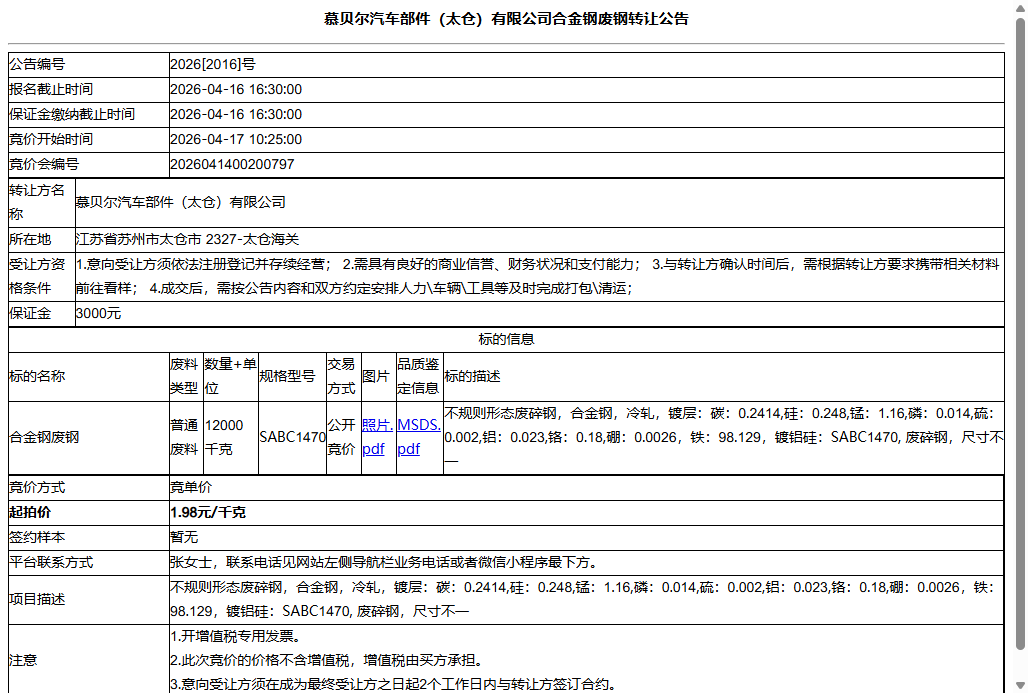Click the 受让方资格条件 label
Screen dimensions: 1028x693
pos(37,276)
